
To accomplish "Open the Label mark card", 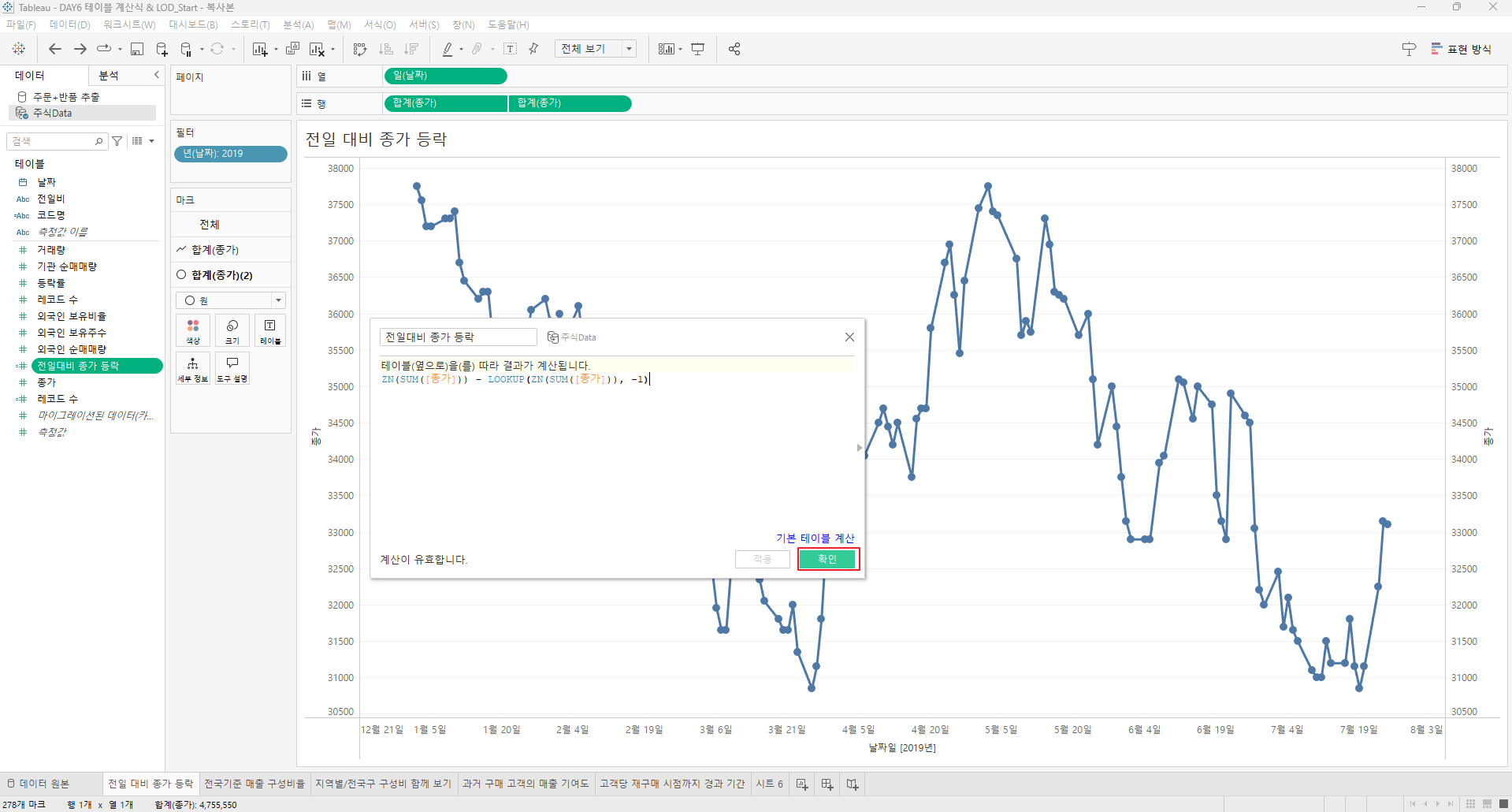I will point(270,331).
